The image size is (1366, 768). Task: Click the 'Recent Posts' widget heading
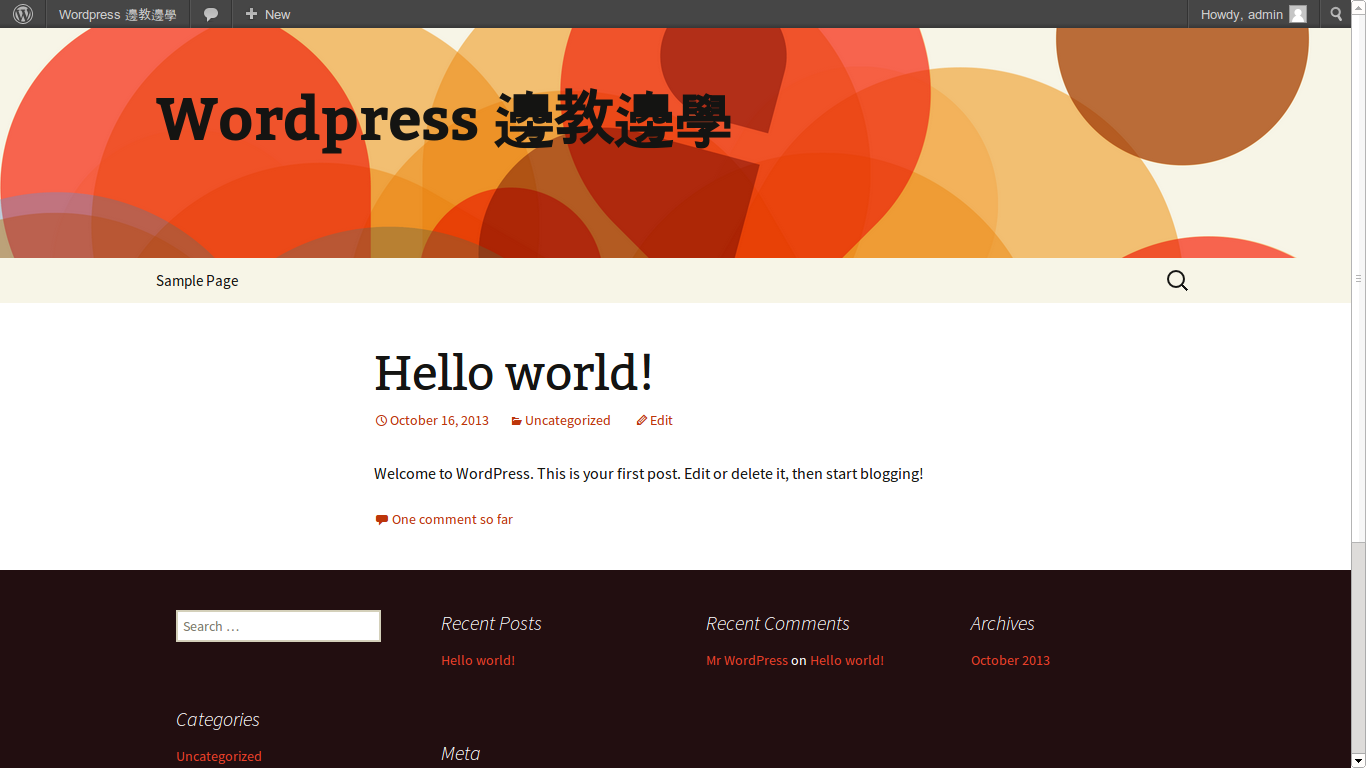491,624
